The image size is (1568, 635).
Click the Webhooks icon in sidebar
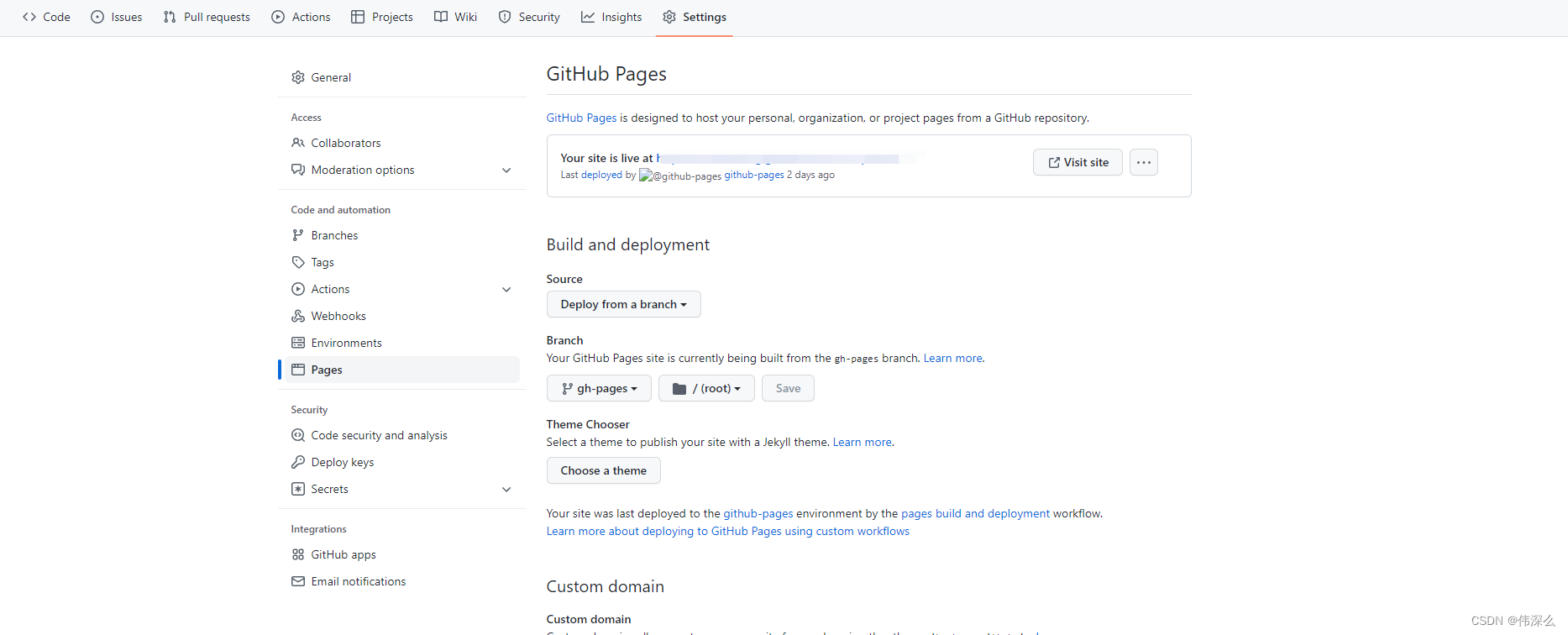click(x=298, y=316)
